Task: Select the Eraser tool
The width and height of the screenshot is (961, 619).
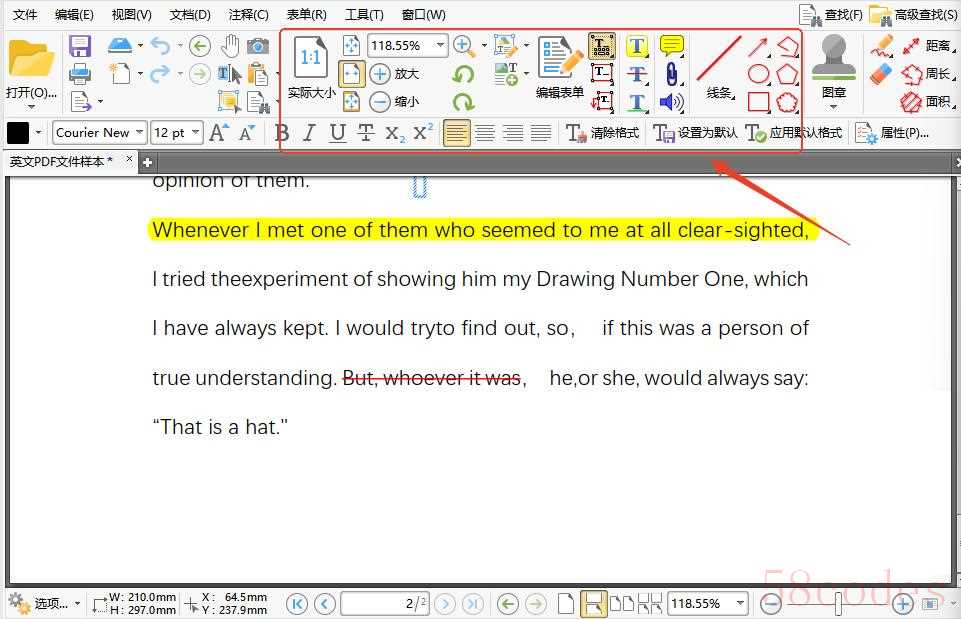Action: [880, 74]
